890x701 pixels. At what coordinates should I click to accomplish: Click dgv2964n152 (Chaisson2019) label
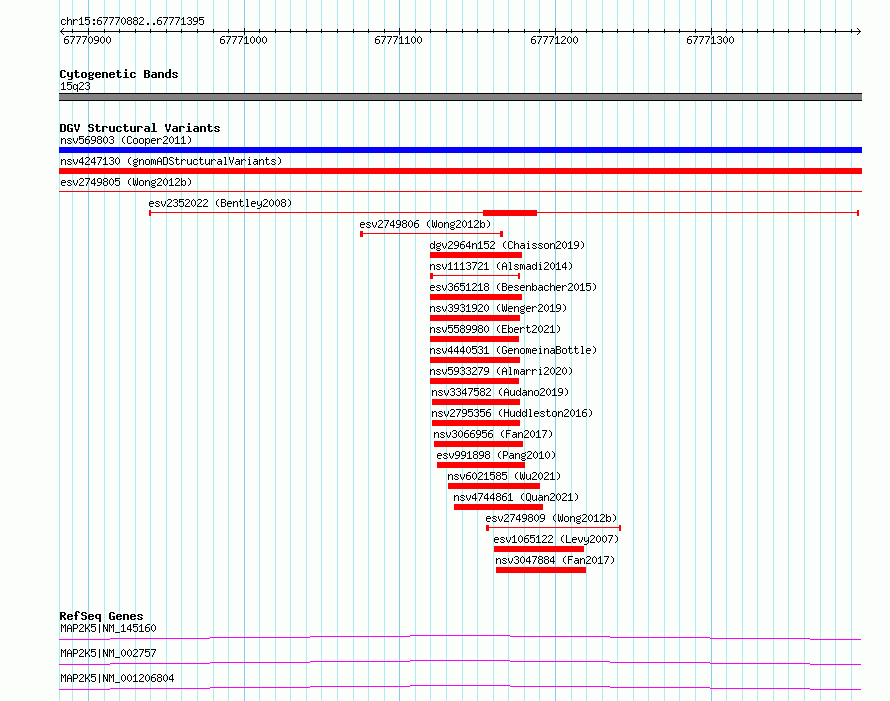pyautogui.click(x=507, y=245)
